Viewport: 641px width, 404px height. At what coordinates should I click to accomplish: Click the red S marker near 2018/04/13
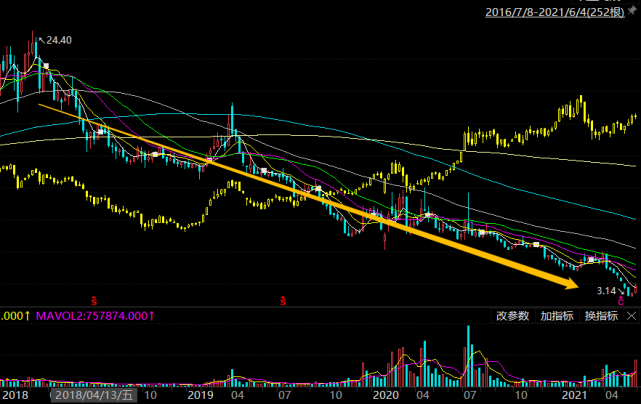click(x=94, y=301)
